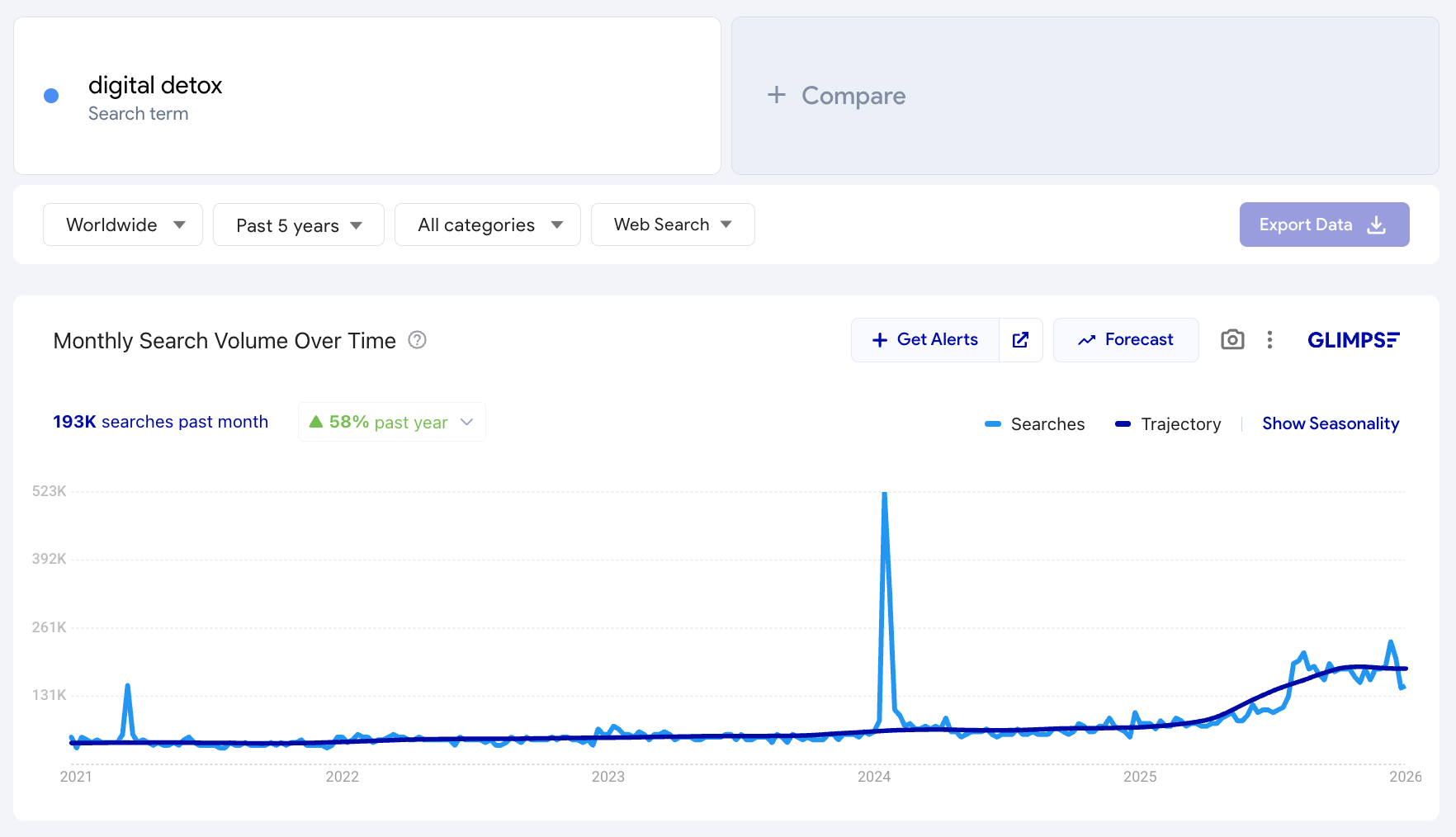The width and height of the screenshot is (1456, 837).
Task: Click the 261K y-axis label
Action: 49,627
